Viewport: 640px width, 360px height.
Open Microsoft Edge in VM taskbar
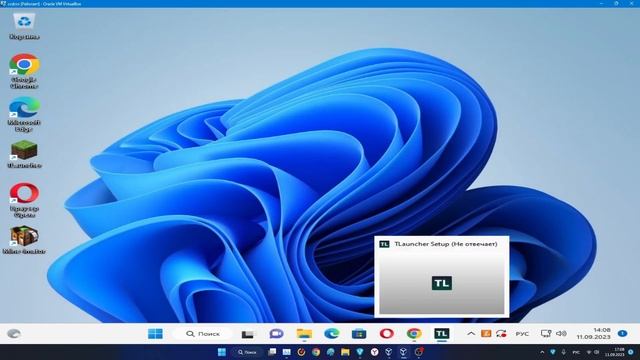coord(331,333)
